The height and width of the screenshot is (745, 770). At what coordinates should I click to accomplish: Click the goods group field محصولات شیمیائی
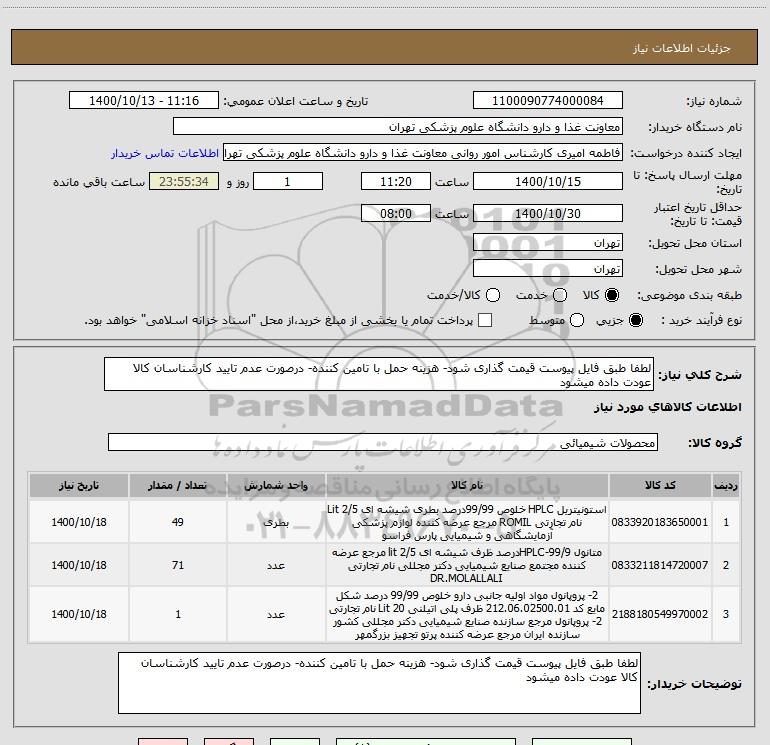[383, 442]
